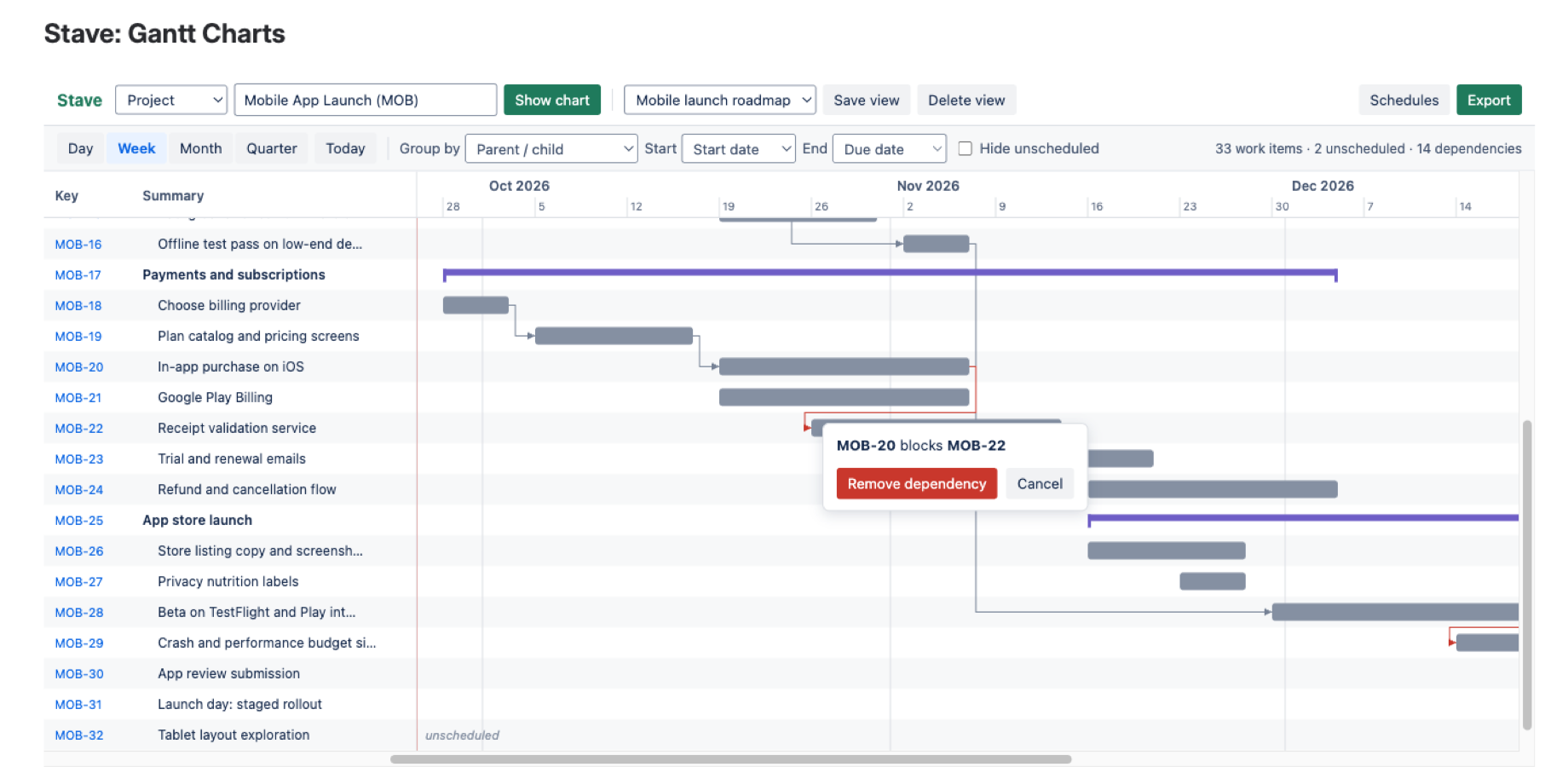
Task: Click the Payments and subscriptions summary bar
Action: (x=890, y=274)
